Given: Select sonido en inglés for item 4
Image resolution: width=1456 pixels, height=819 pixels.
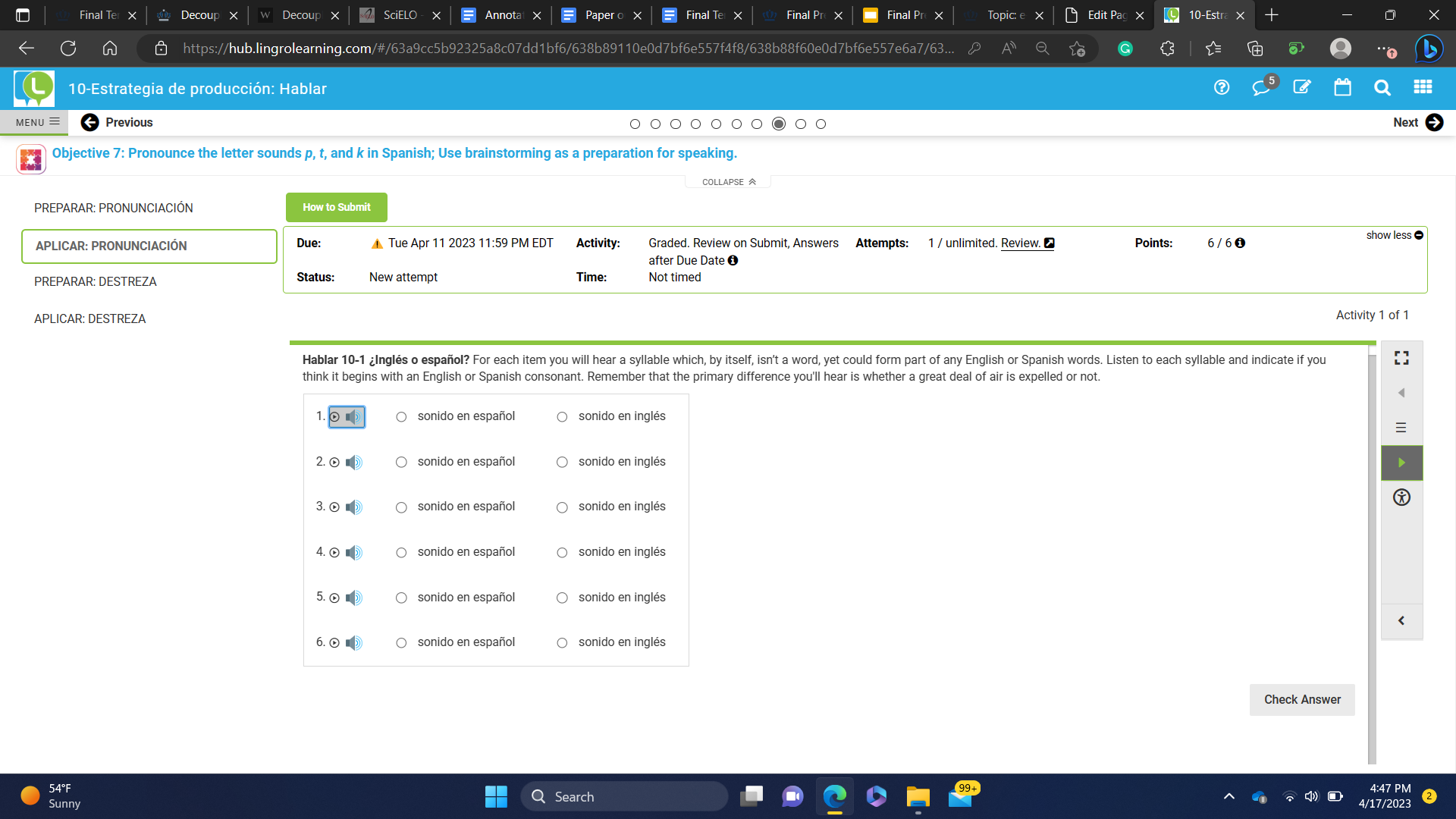Looking at the screenshot, I should (562, 553).
